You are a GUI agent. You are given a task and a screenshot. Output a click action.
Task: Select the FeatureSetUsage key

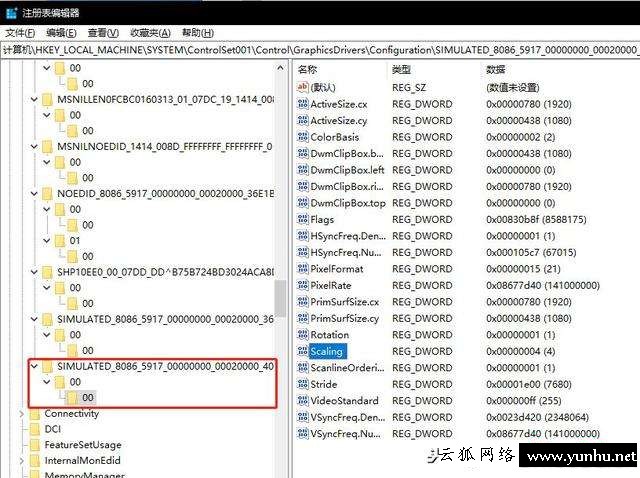pyautogui.click(x=83, y=445)
